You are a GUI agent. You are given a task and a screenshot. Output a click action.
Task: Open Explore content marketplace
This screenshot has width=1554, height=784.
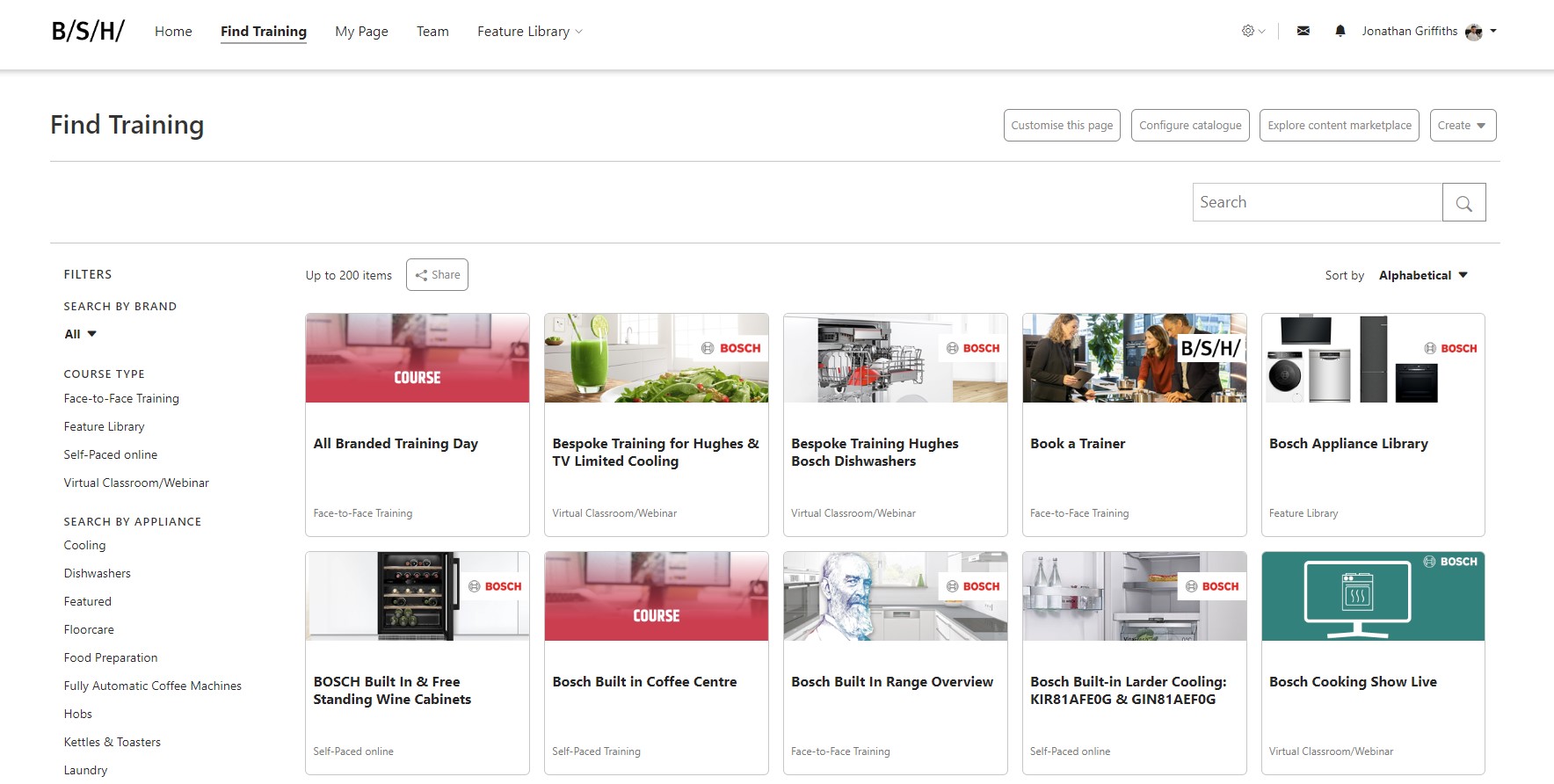click(1340, 125)
